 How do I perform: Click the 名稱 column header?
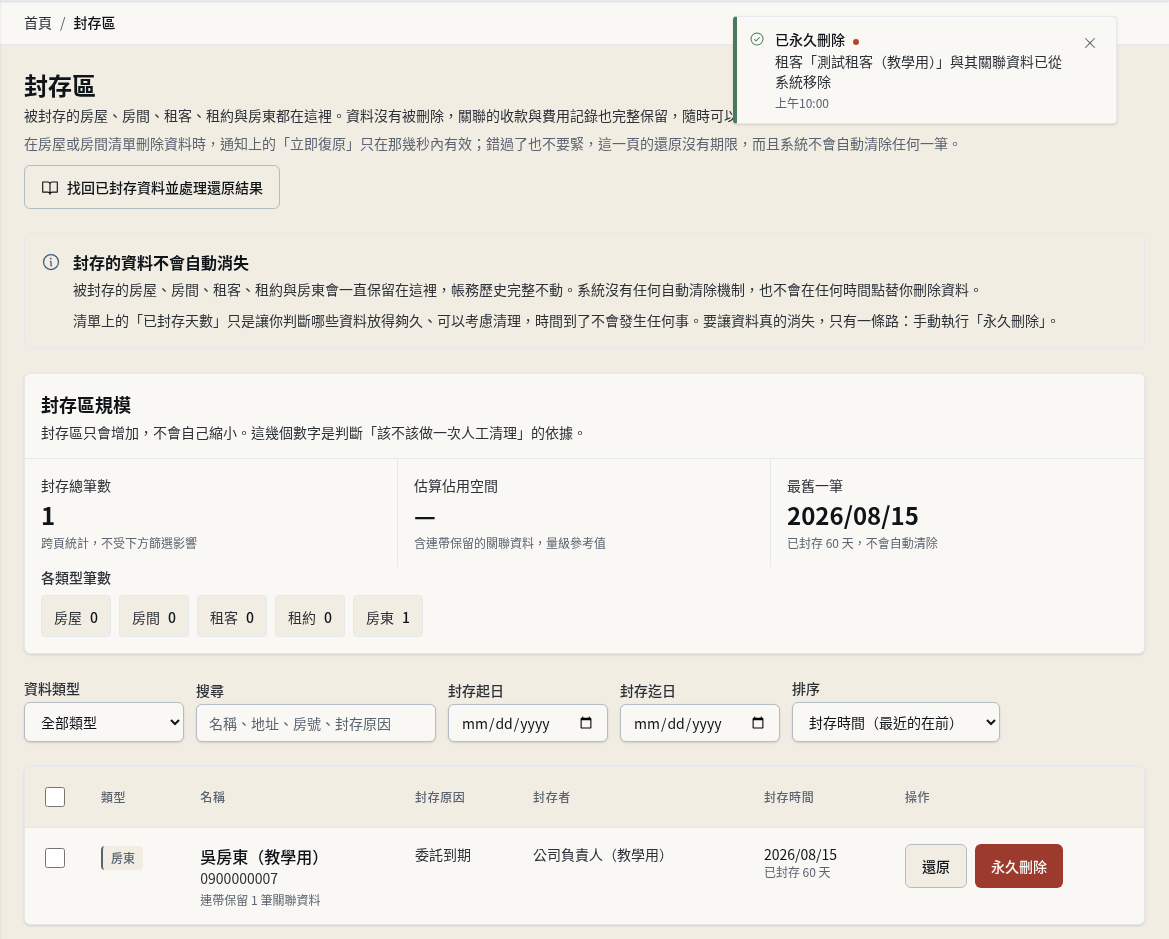[x=212, y=797]
